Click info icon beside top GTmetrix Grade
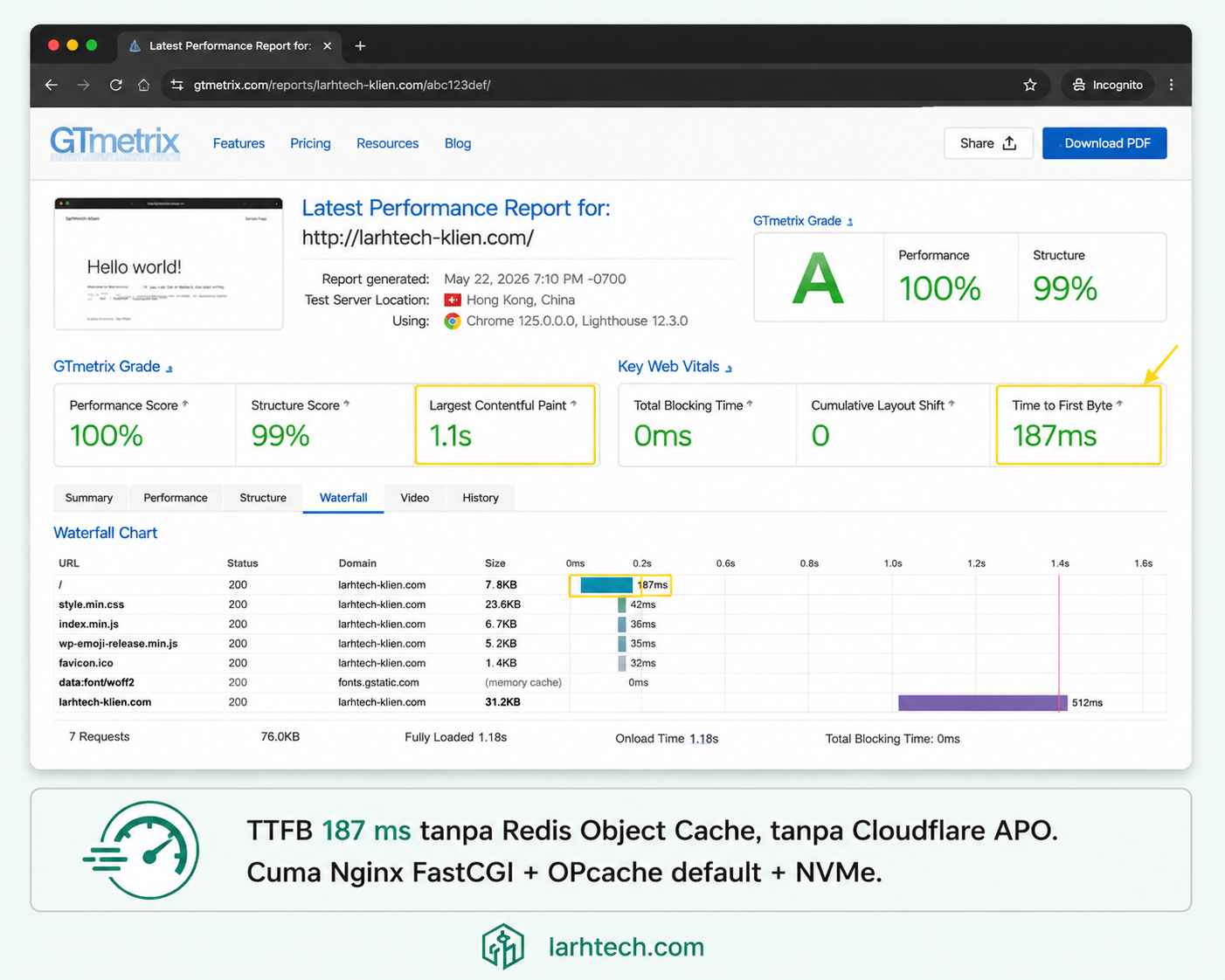The image size is (1225, 980). [850, 222]
